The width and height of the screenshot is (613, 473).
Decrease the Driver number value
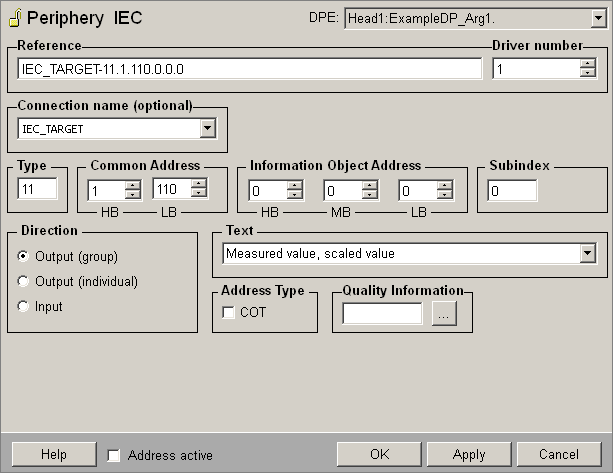point(587,73)
